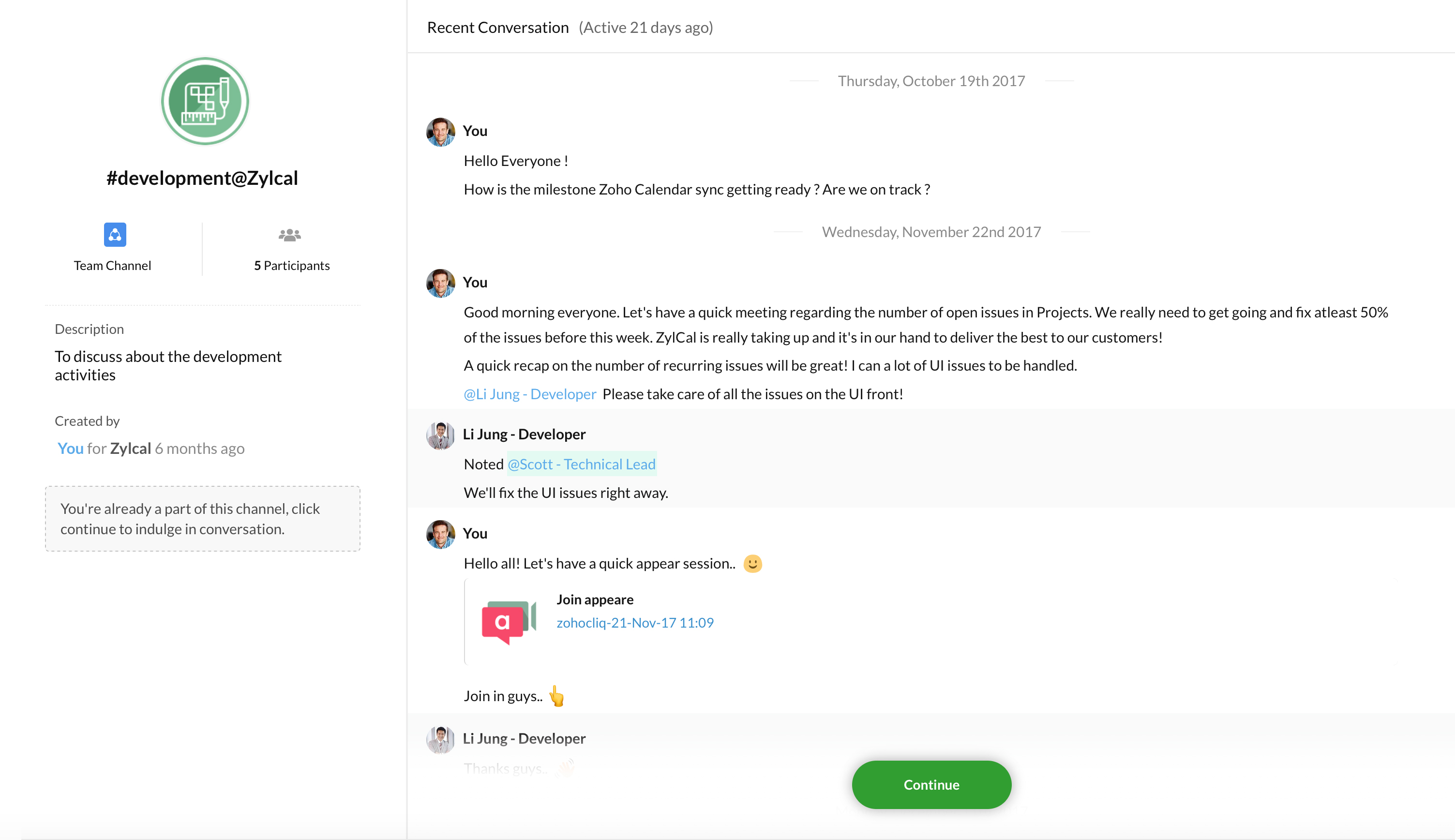Open the zohocliq-21-Nov-17 11:09 link

(635, 622)
